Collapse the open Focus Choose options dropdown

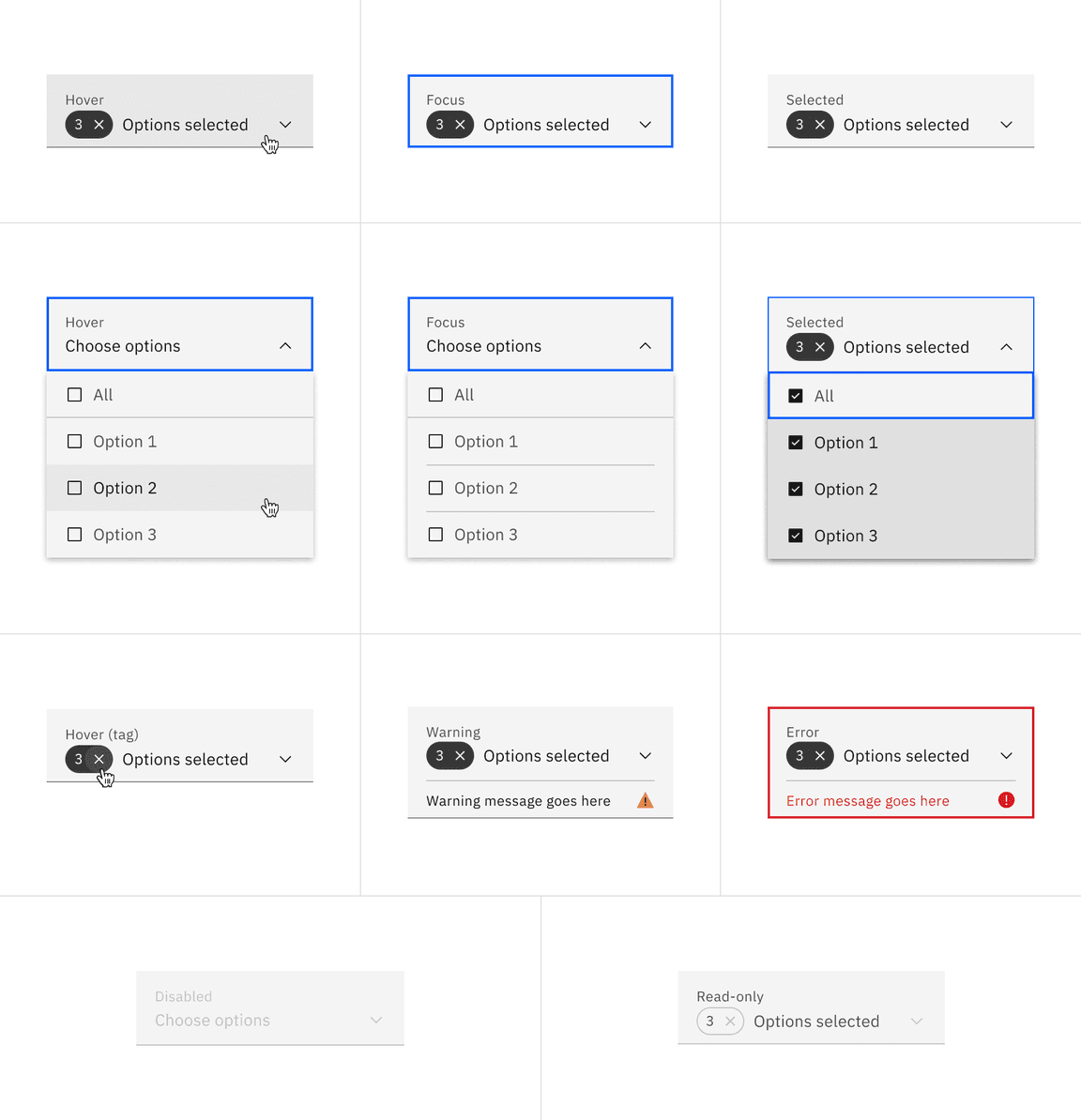(x=646, y=346)
